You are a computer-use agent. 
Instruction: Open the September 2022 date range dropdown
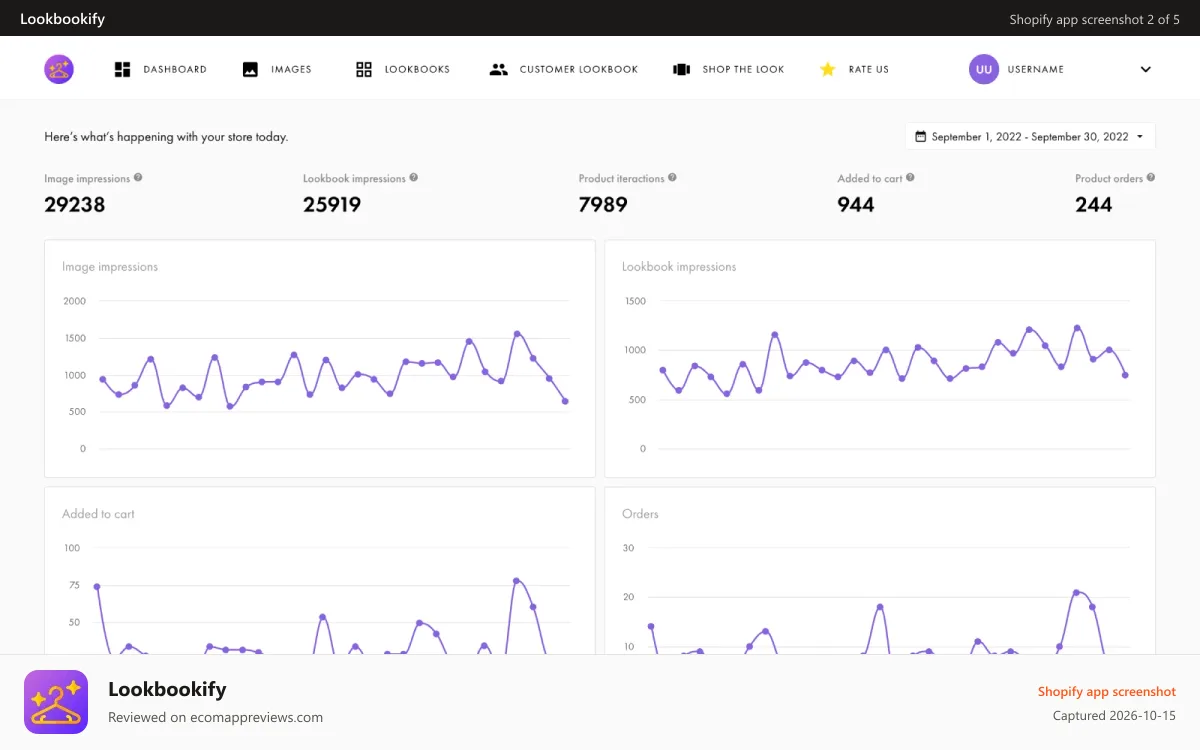click(1030, 136)
